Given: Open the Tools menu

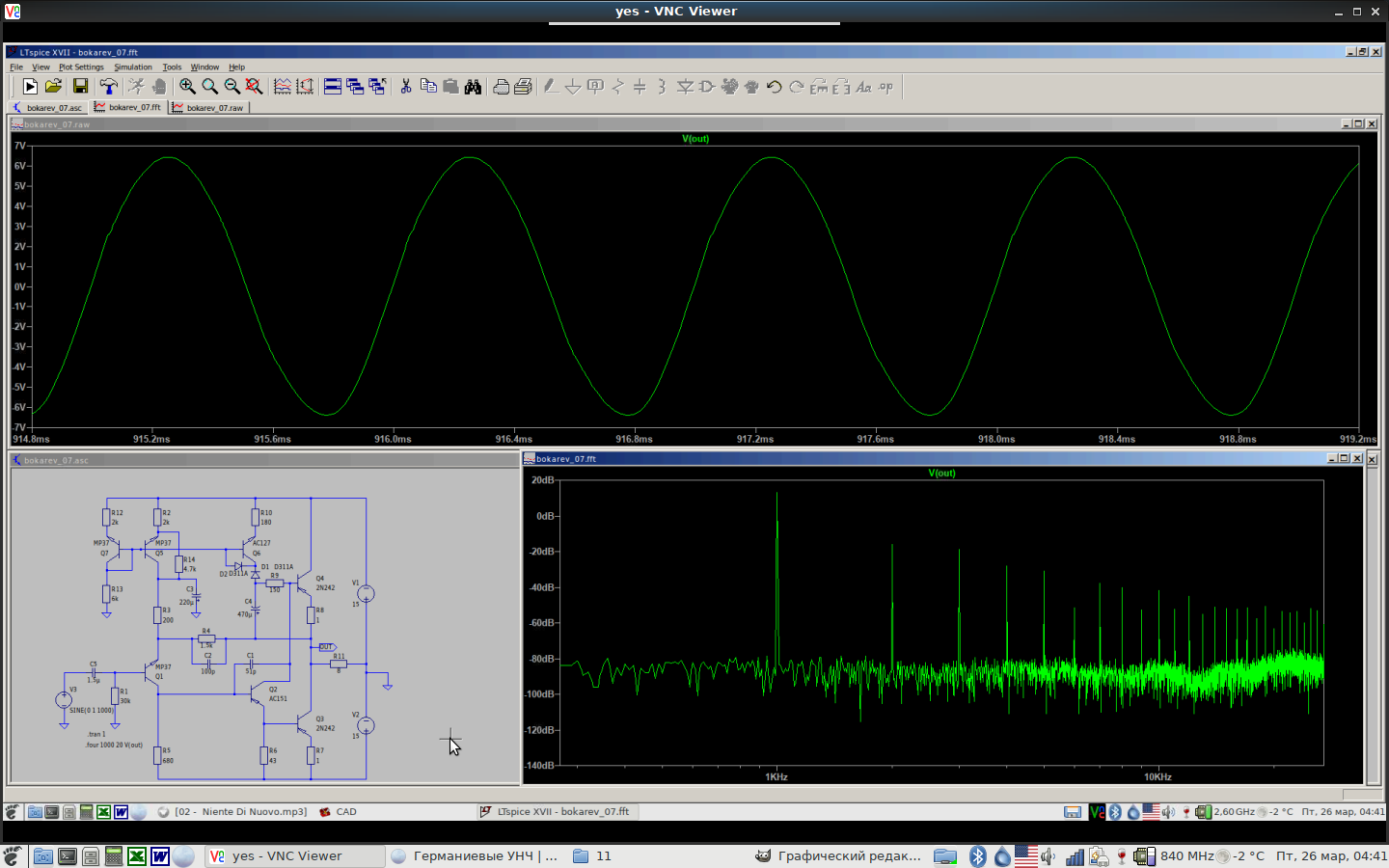Looking at the screenshot, I should pos(172,68).
